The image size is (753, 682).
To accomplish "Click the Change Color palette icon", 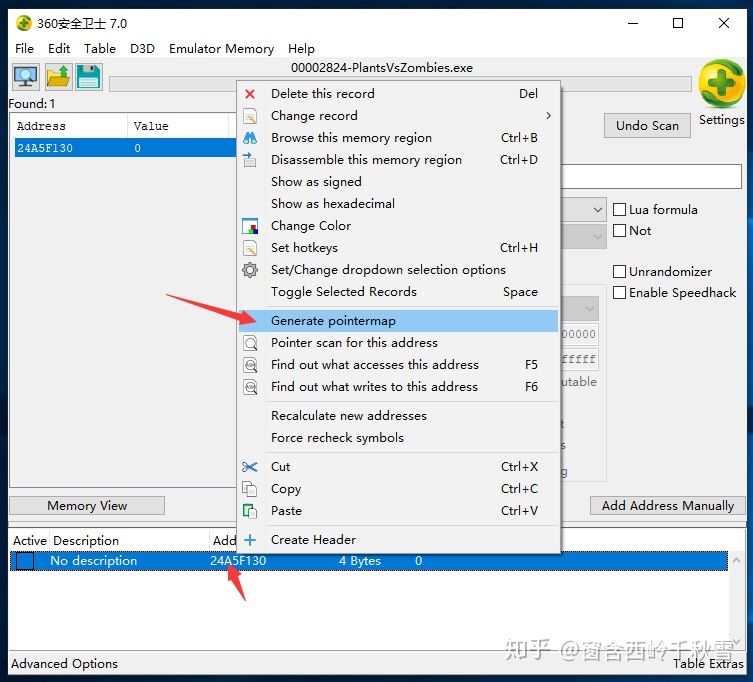I will (x=250, y=226).
